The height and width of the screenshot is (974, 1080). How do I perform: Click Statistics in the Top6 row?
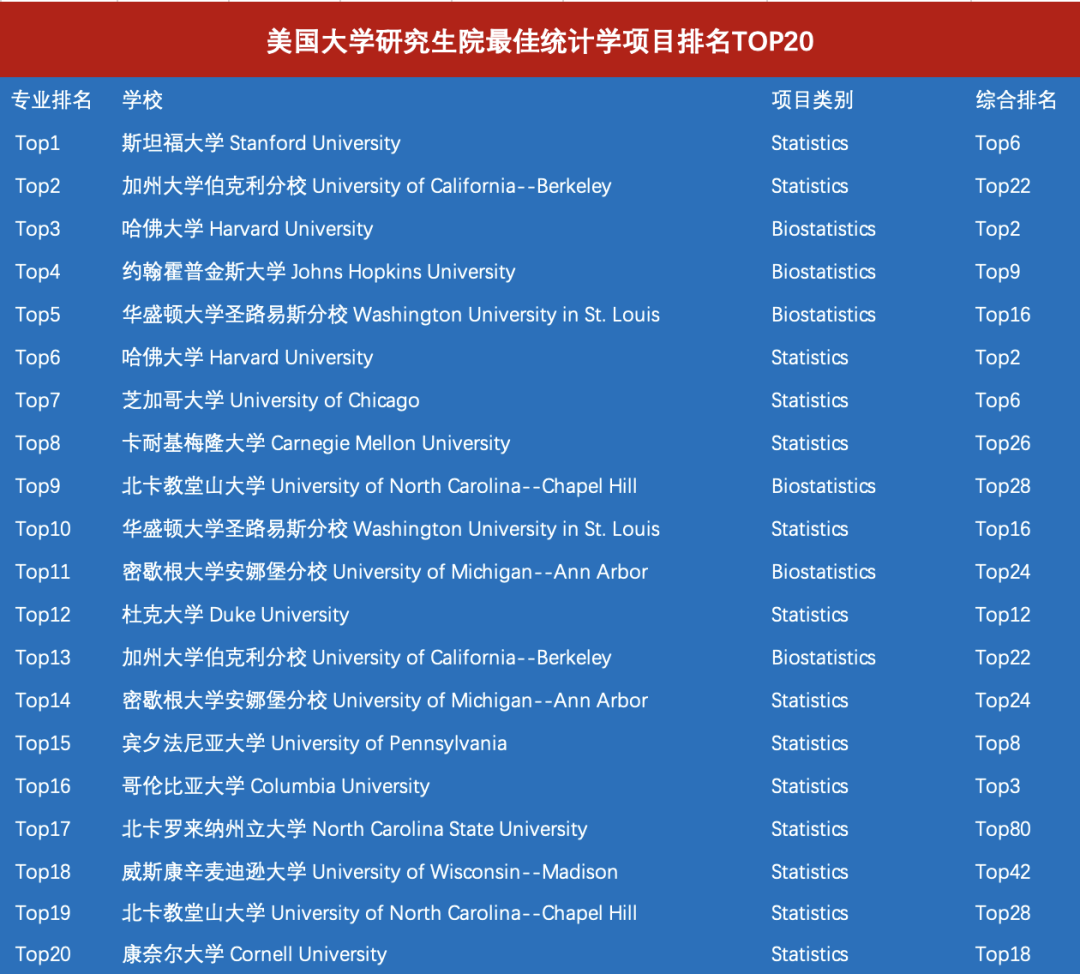(809, 358)
